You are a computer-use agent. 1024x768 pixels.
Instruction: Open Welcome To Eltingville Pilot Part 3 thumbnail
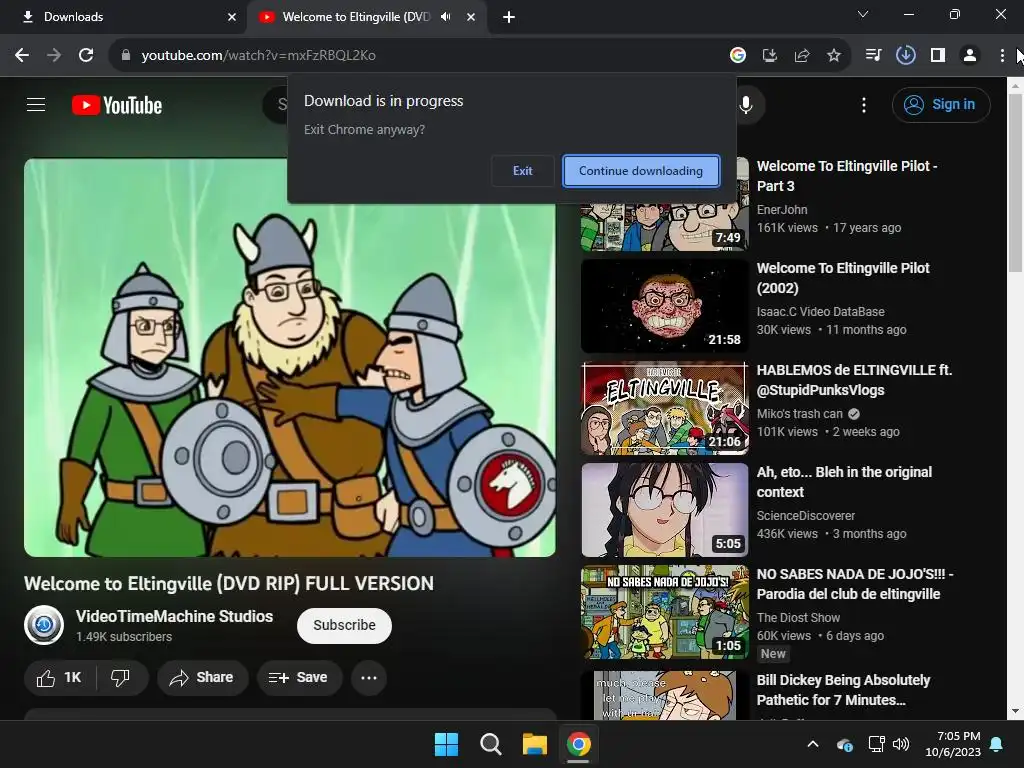point(665,226)
